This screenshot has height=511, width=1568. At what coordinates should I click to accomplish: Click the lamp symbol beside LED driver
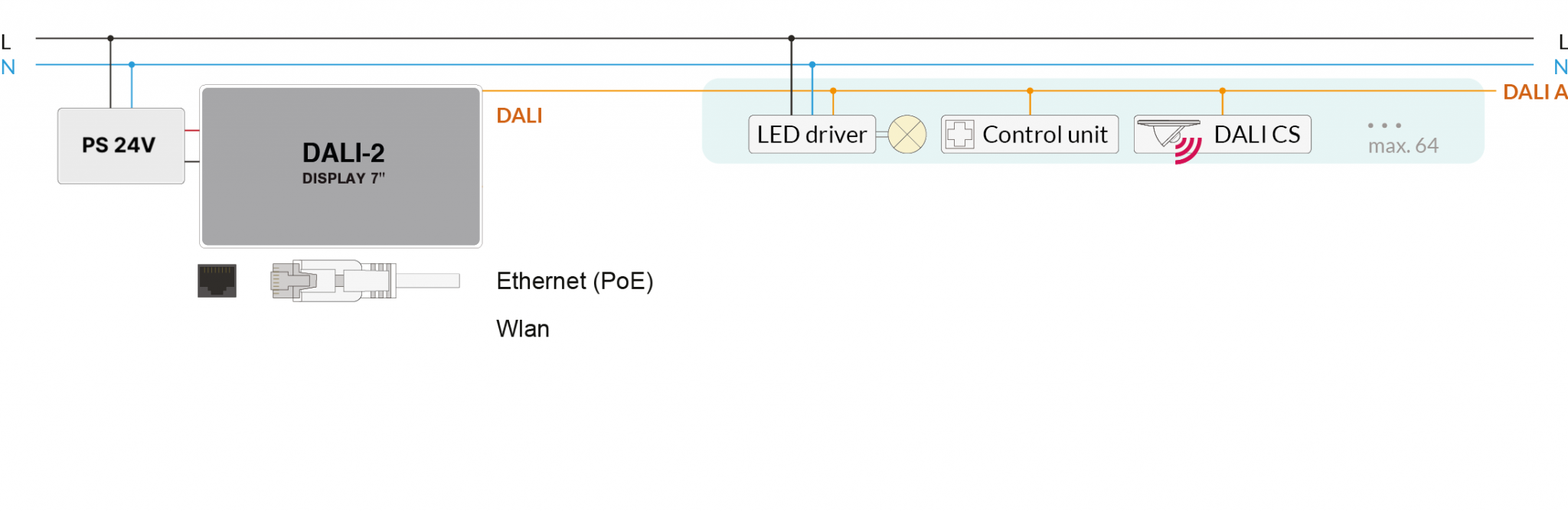(907, 135)
